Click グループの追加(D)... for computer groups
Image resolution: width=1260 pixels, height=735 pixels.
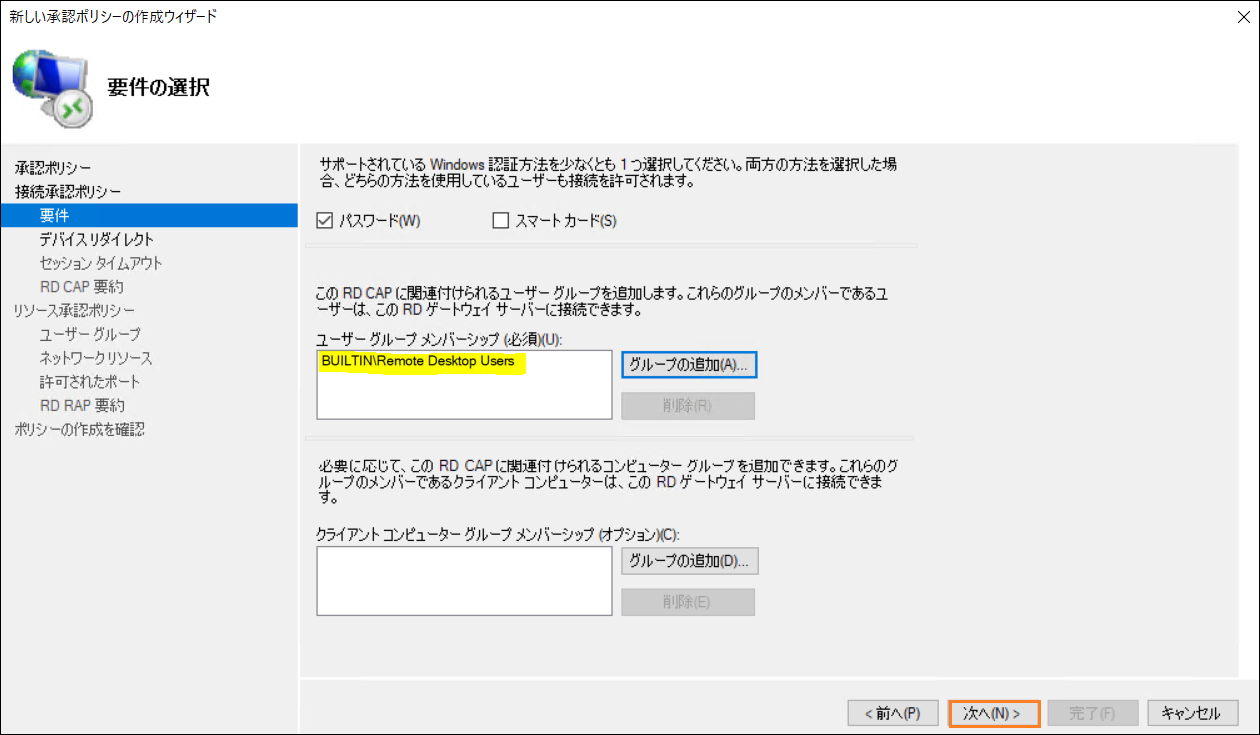(689, 561)
